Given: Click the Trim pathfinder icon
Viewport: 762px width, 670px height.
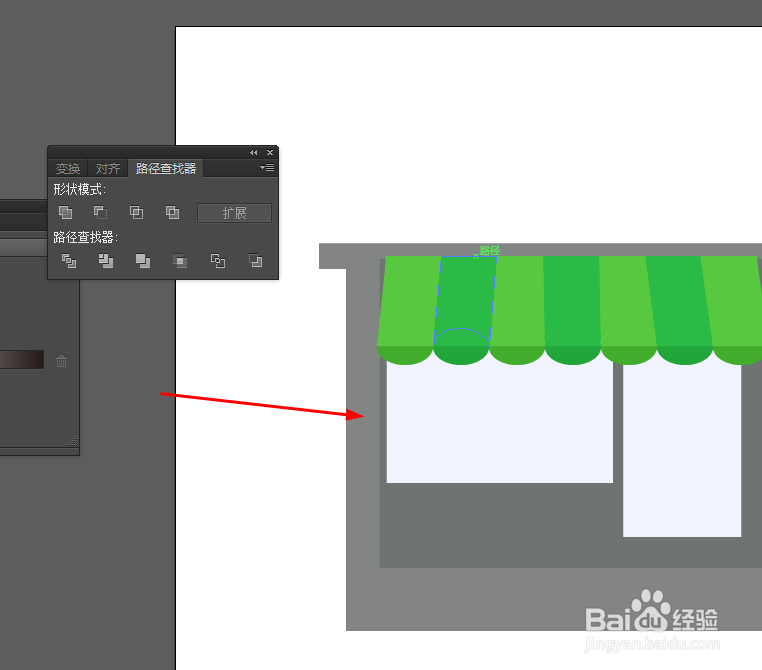Looking at the screenshot, I should (106, 261).
